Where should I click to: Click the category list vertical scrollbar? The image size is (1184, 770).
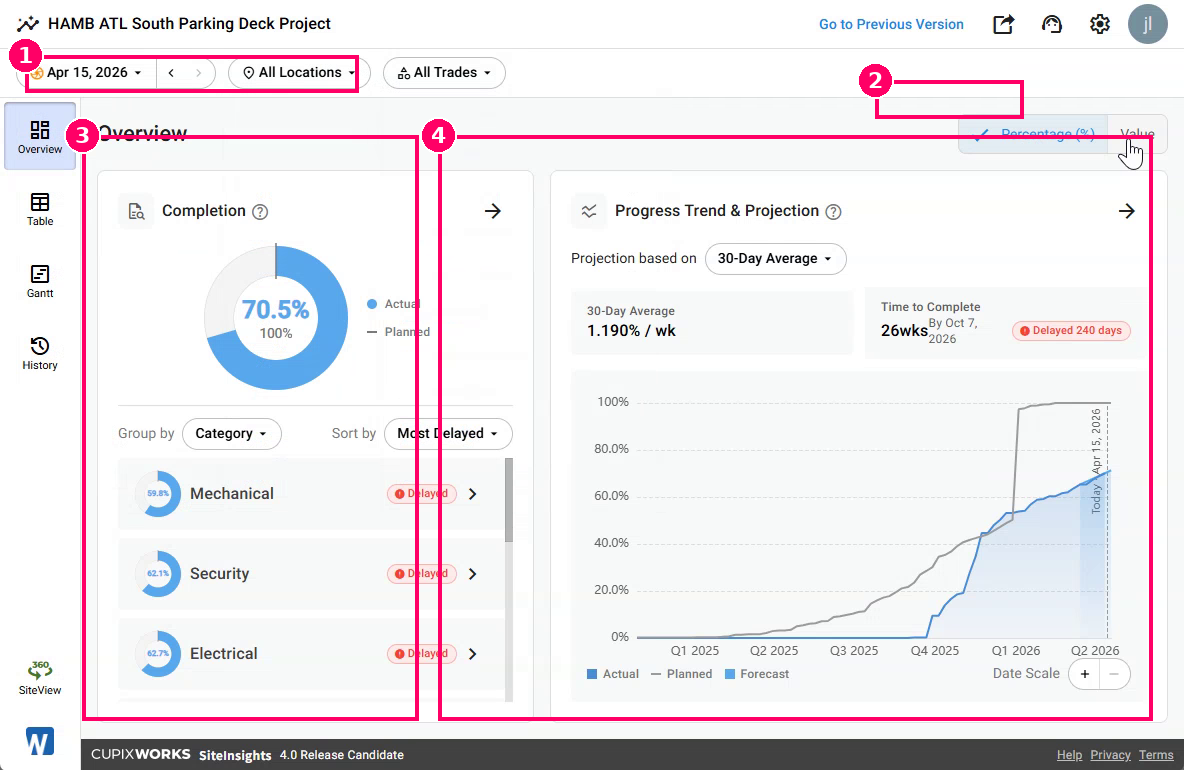509,500
